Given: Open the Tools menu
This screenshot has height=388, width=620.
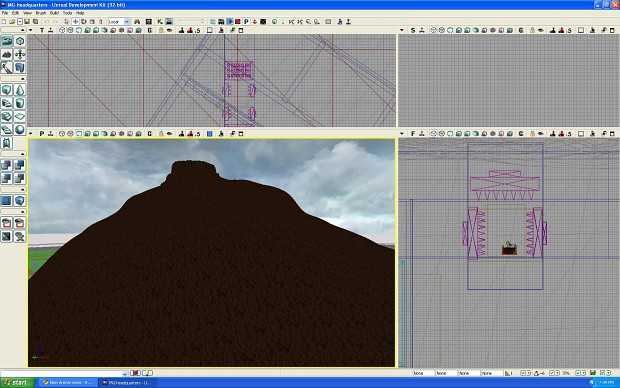Looking at the screenshot, I should (x=67, y=13).
